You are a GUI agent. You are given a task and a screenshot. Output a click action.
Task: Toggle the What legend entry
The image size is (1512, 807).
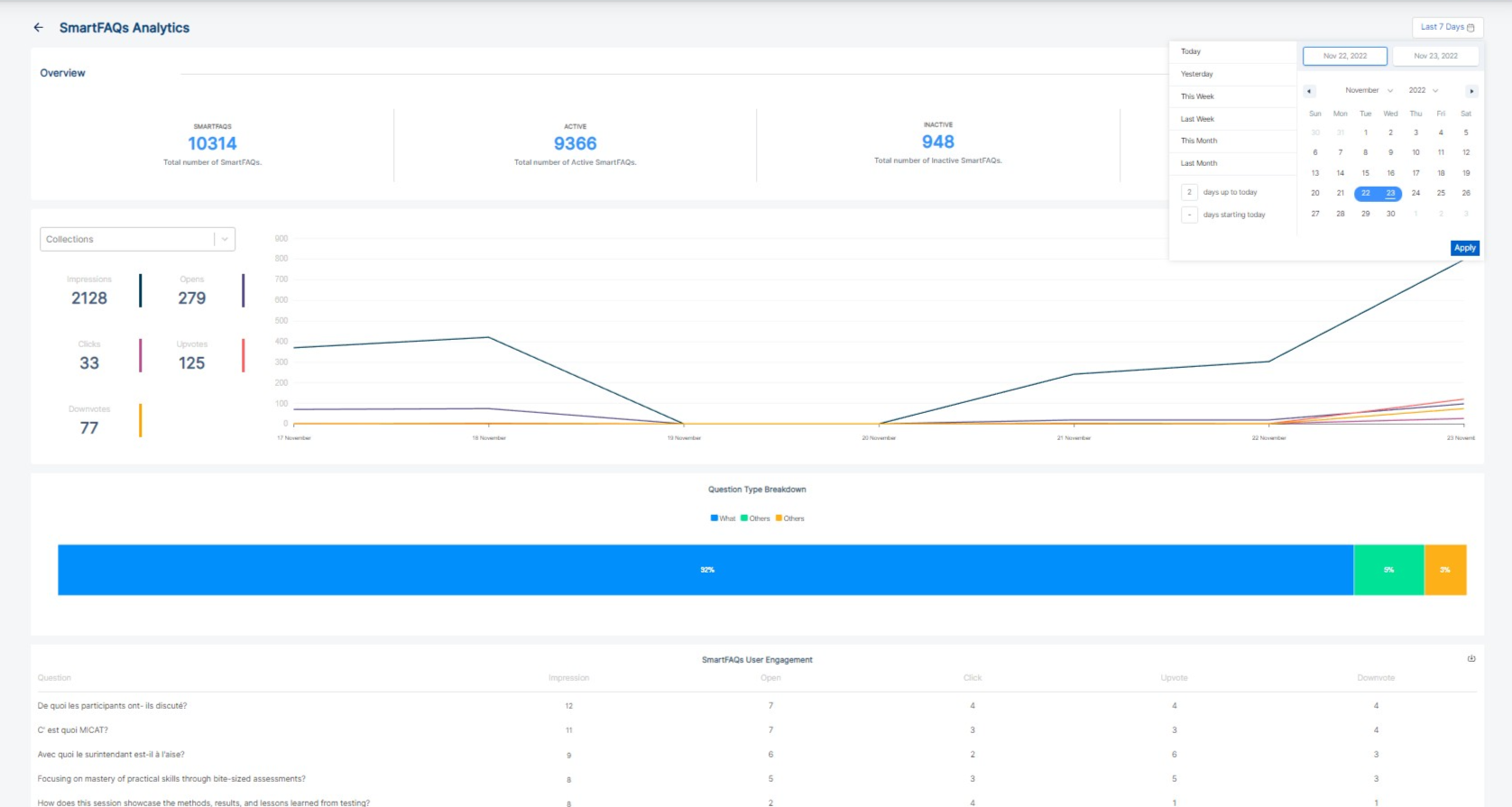tap(723, 518)
